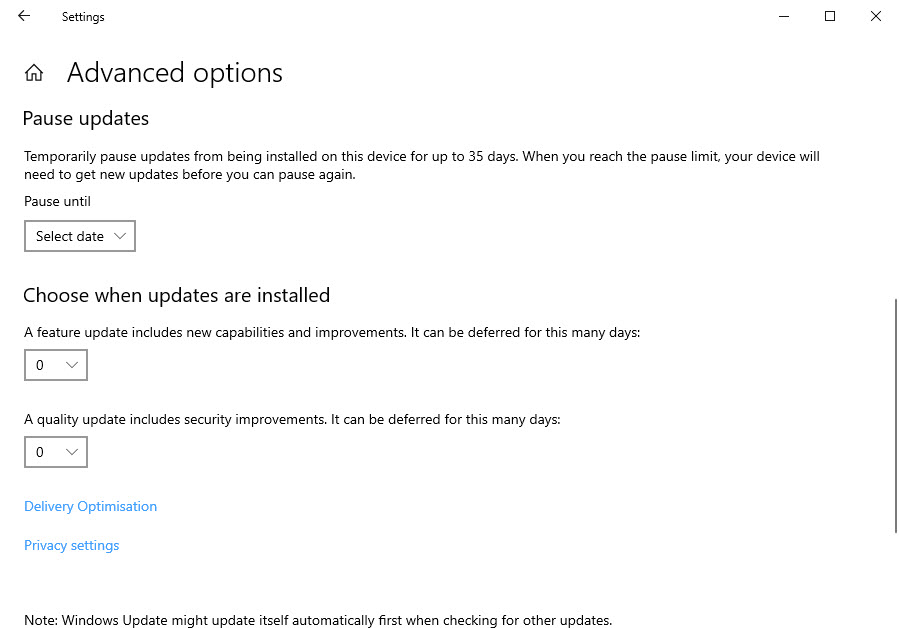Click the chevron beside Select date

(120, 236)
